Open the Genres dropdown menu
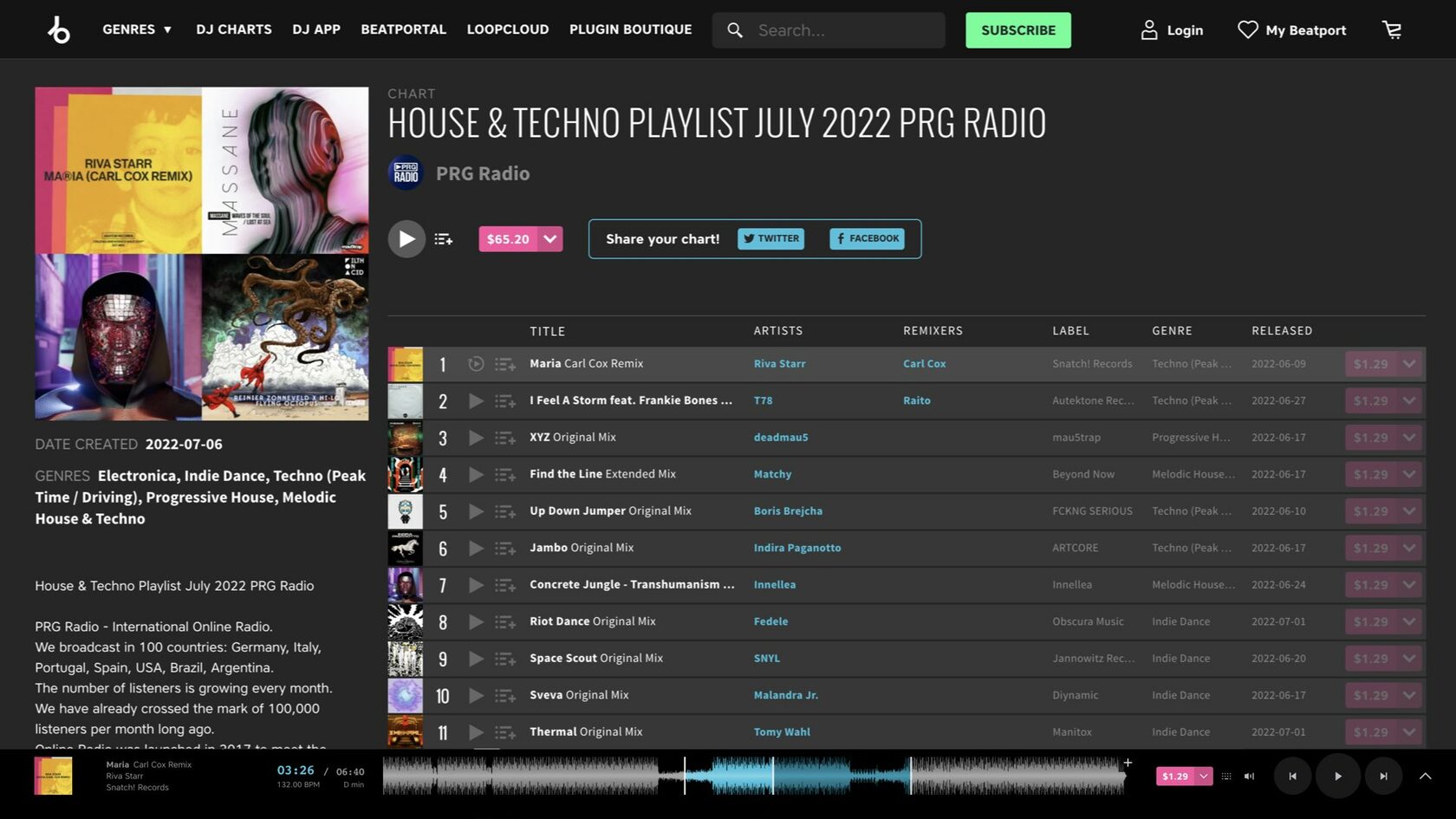This screenshot has width=1456, height=819. coord(137,29)
